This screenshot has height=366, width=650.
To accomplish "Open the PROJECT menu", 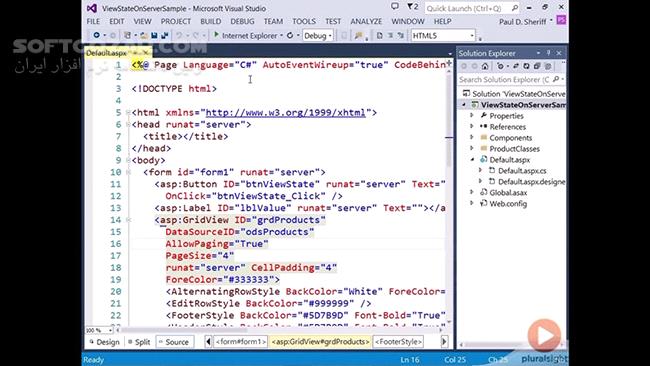I will 176,21.
